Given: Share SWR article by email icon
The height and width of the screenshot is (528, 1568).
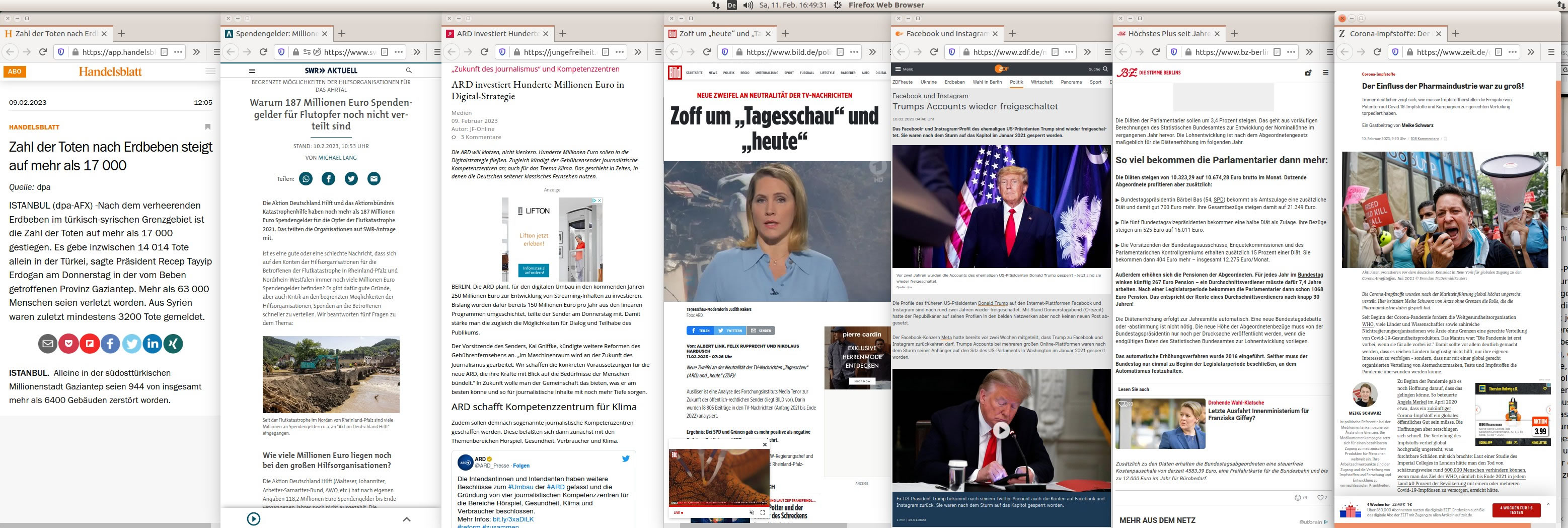Looking at the screenshot, I should coord(374,178).
